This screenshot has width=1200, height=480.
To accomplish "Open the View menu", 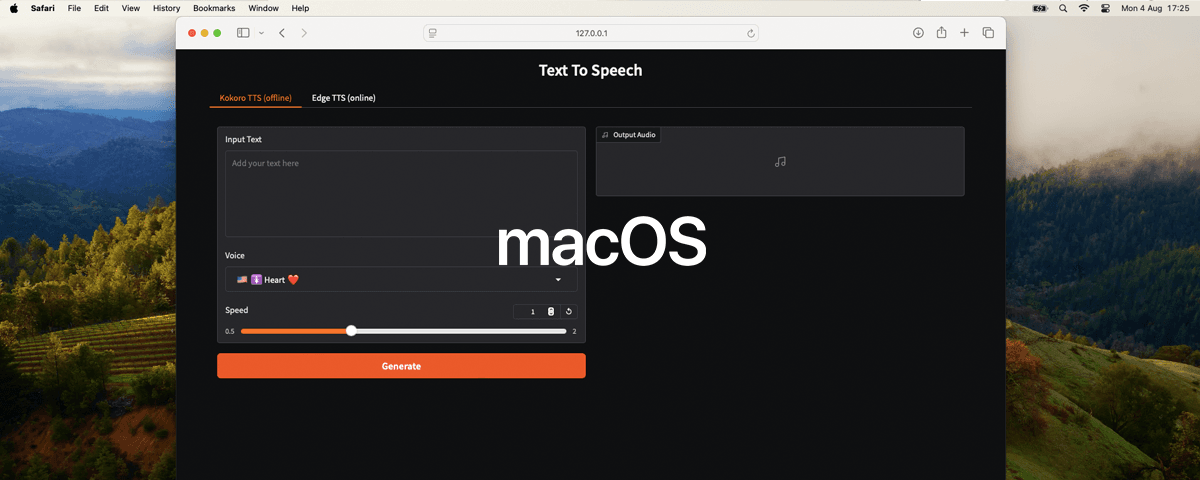I will click(131, 8).
